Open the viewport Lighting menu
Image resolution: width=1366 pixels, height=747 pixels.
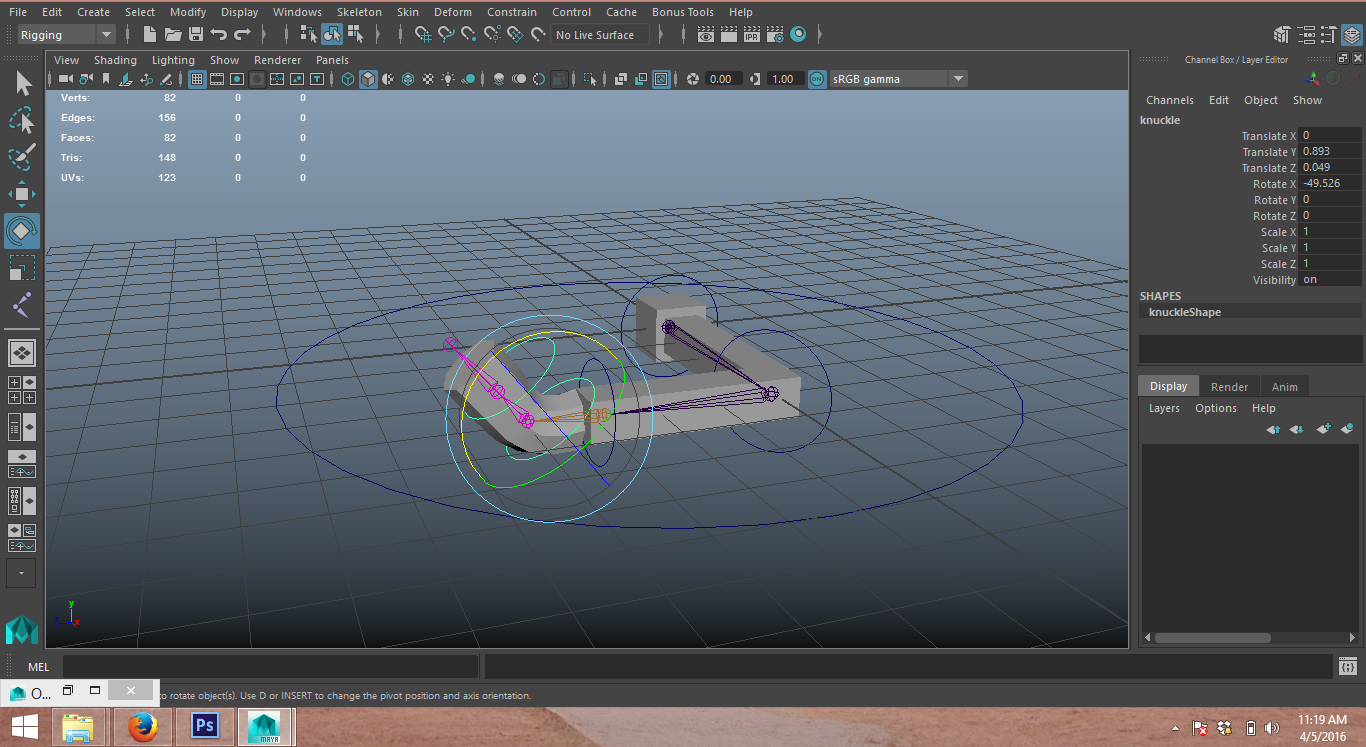click(173, 60)
